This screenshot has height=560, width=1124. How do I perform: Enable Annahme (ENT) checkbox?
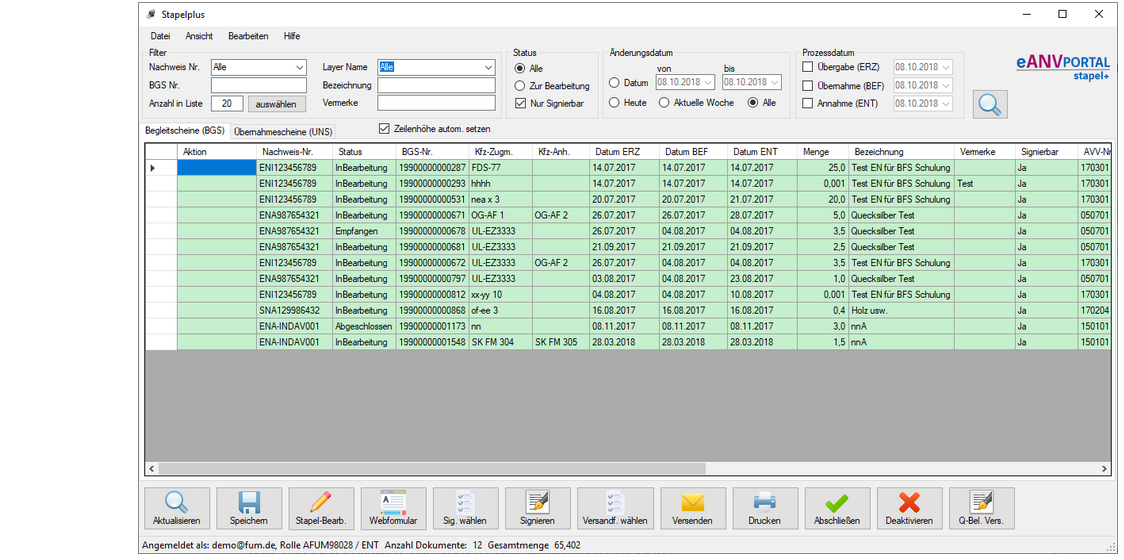(807, 103)
